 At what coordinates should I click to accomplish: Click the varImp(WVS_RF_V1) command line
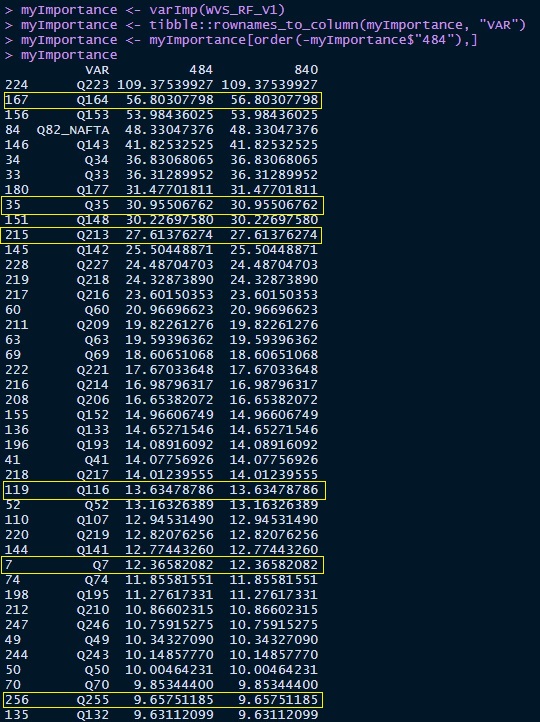[145, 10]
